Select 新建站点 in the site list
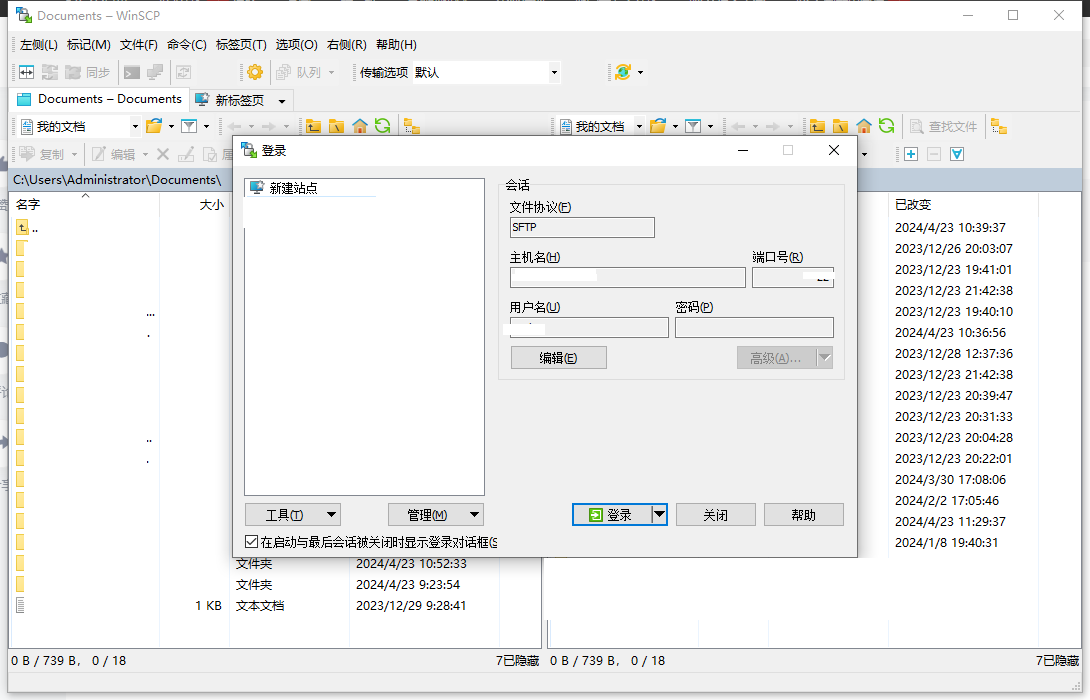Viewport: 1090px width, 700px height. pos(293,188)
